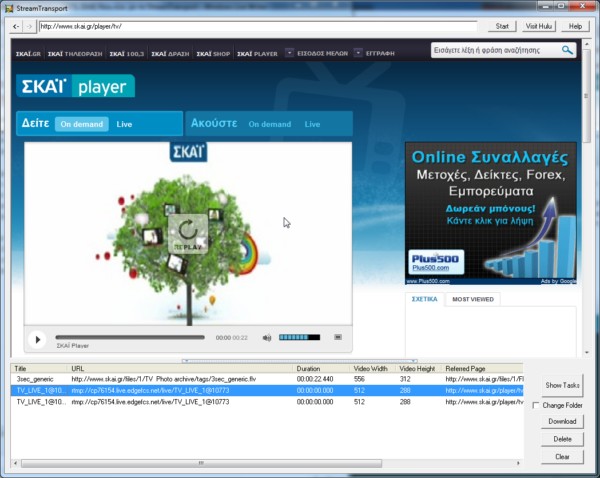Select highlighted TV_LIVE_1@10773 row
Viewport: 600px width, 478px height.
pos(267,390)
